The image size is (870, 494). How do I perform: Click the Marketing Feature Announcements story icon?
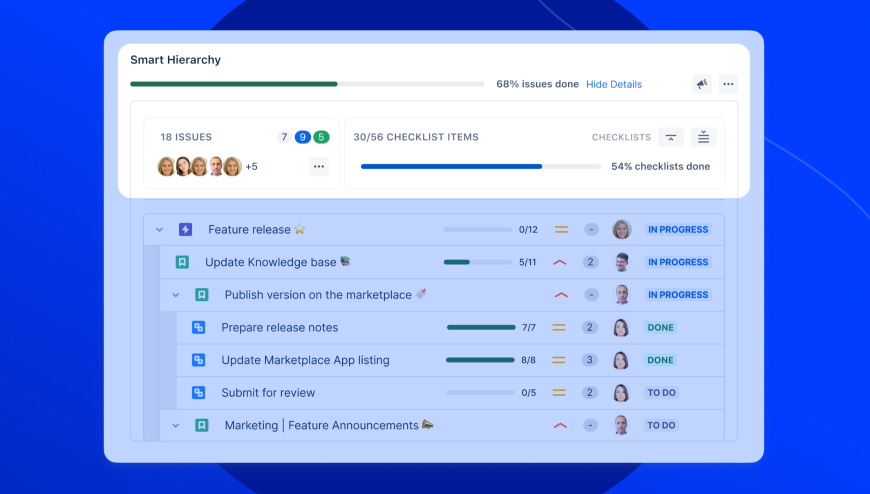coord(201,426)
